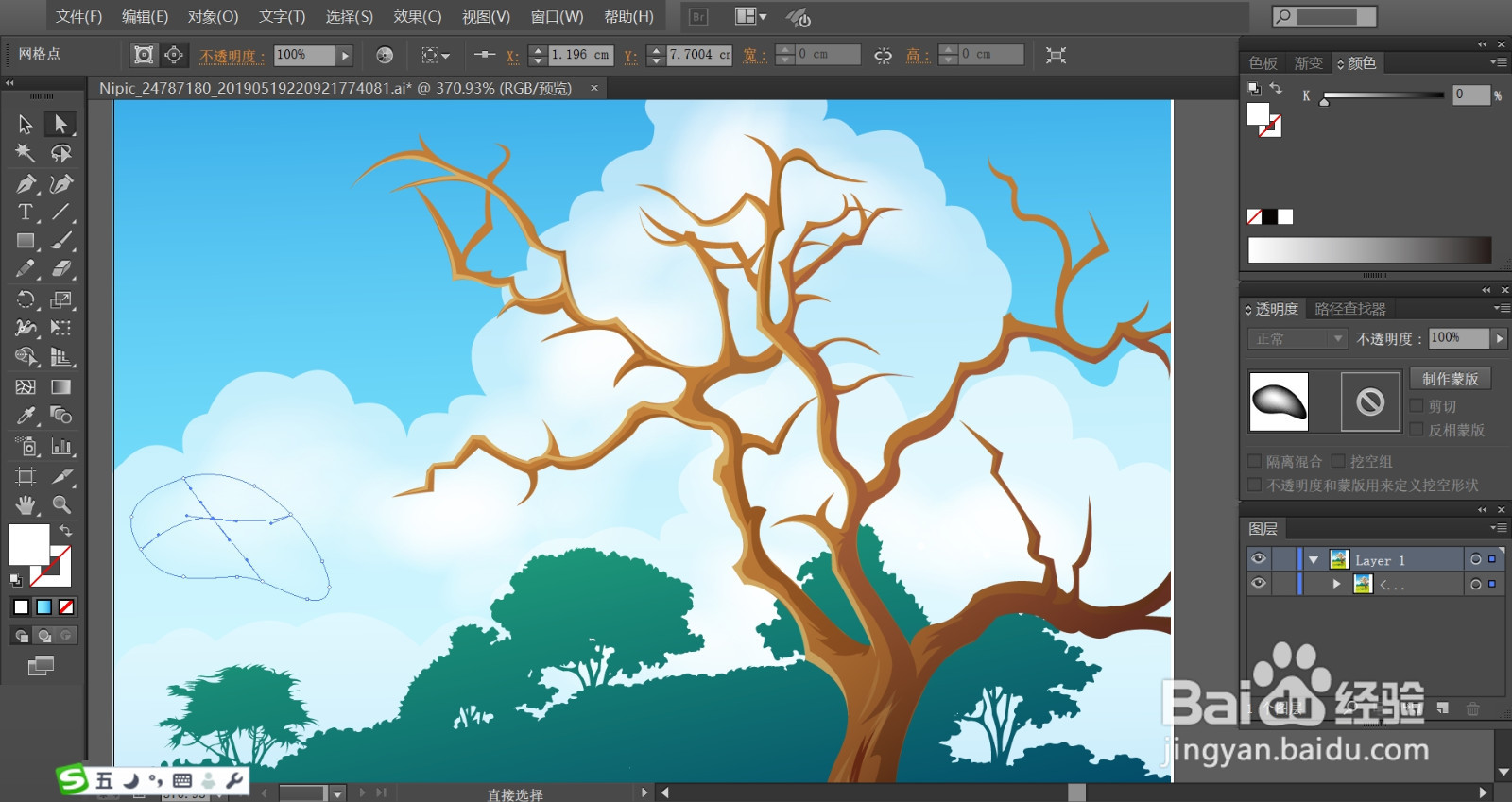
Task: Select the Line Segment tool
Action: tap(60, 212)
